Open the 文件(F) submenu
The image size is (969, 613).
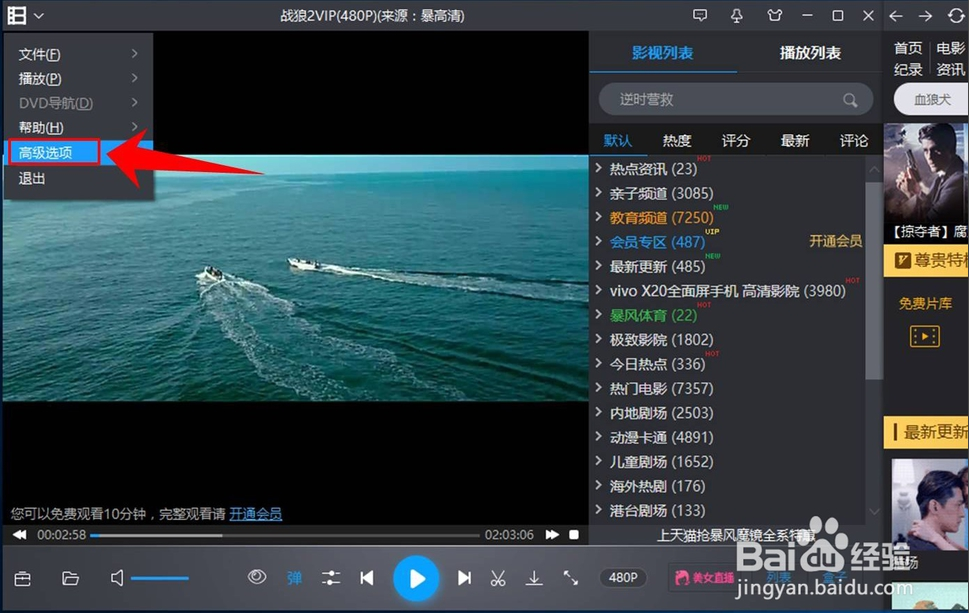[x=78, y=54]
